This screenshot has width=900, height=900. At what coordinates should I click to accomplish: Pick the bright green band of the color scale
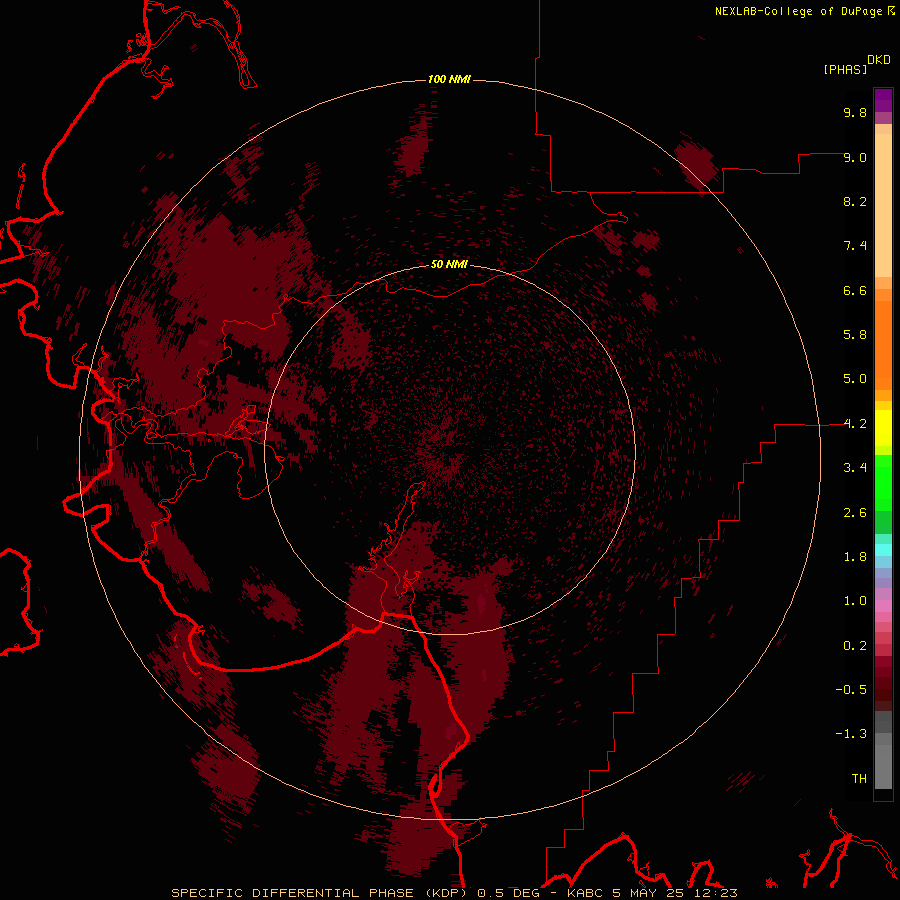pyautogui.click(x=883, y=483)
